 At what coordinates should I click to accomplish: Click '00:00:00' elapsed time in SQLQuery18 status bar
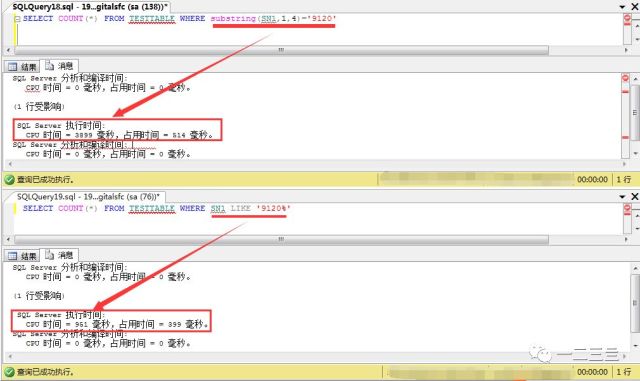(x=592, y=179)
